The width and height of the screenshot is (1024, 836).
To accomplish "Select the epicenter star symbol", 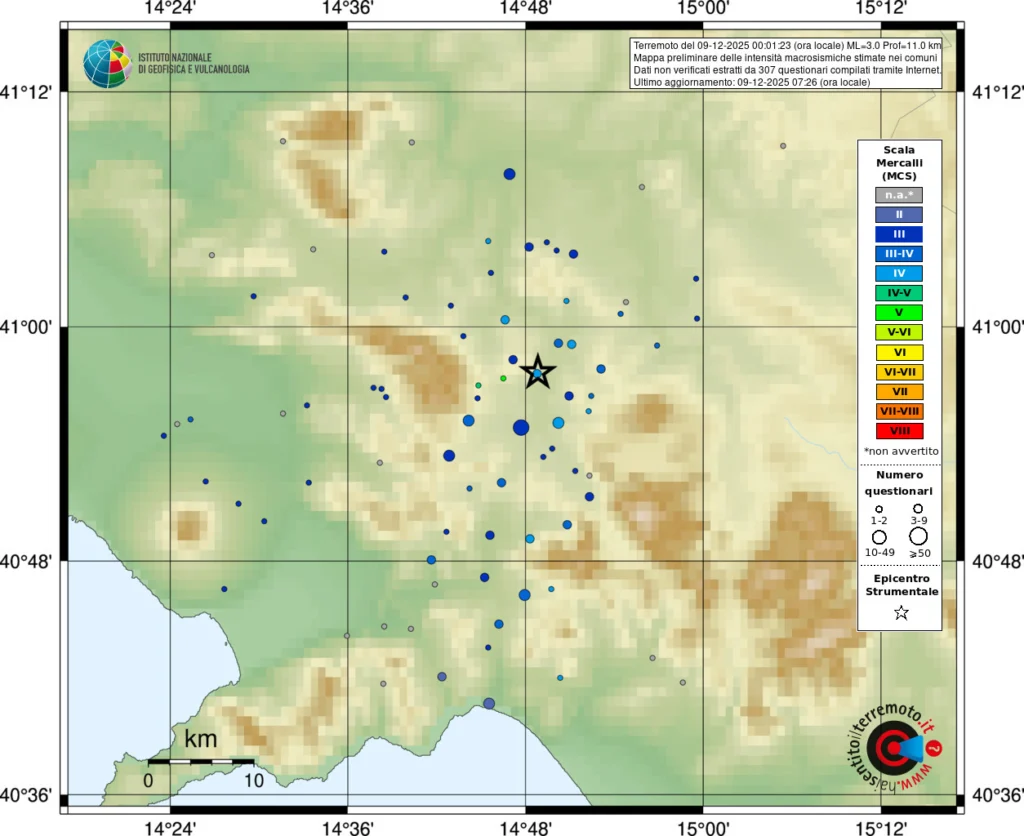I will pyautogui.click(x=538, y=372).
